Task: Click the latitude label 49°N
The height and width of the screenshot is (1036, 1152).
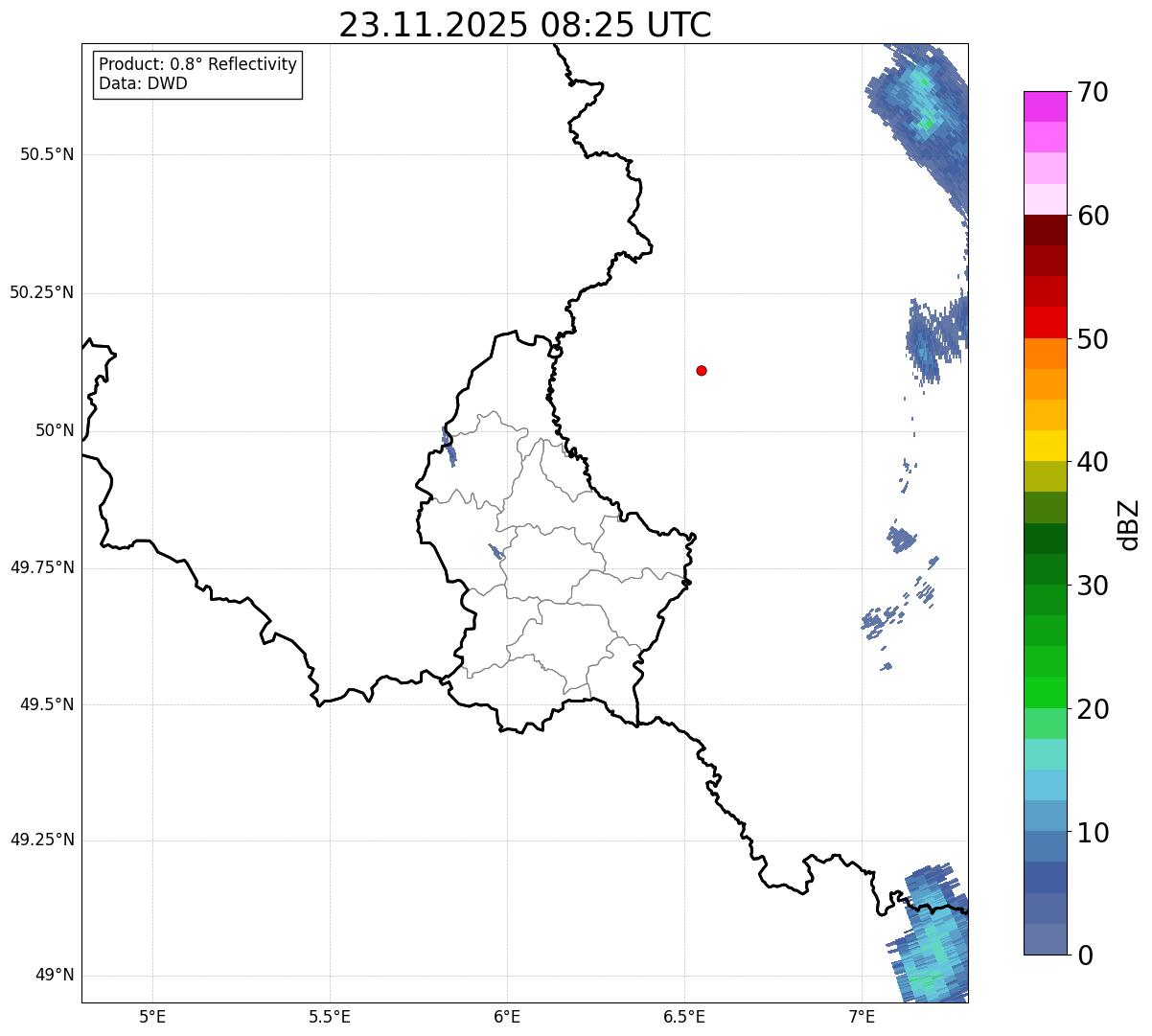Action: [55, 976]
